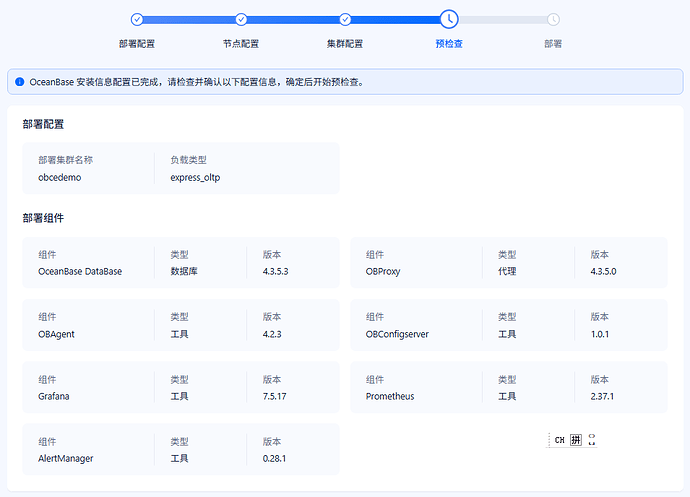This screenshot has height=497, width=690.
Task: Click the load type value express_oltp
Action: coord(195,177)
